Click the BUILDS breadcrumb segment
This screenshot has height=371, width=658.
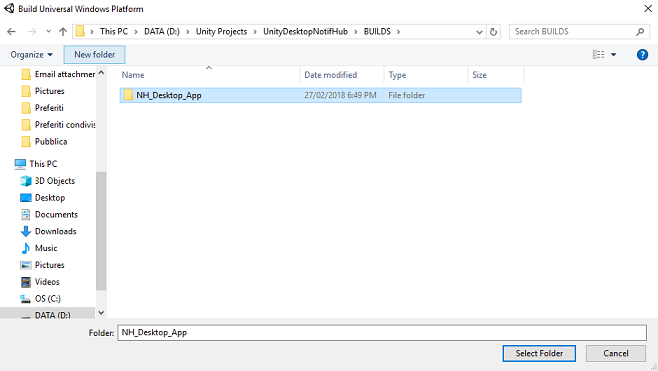pos(377,31)
